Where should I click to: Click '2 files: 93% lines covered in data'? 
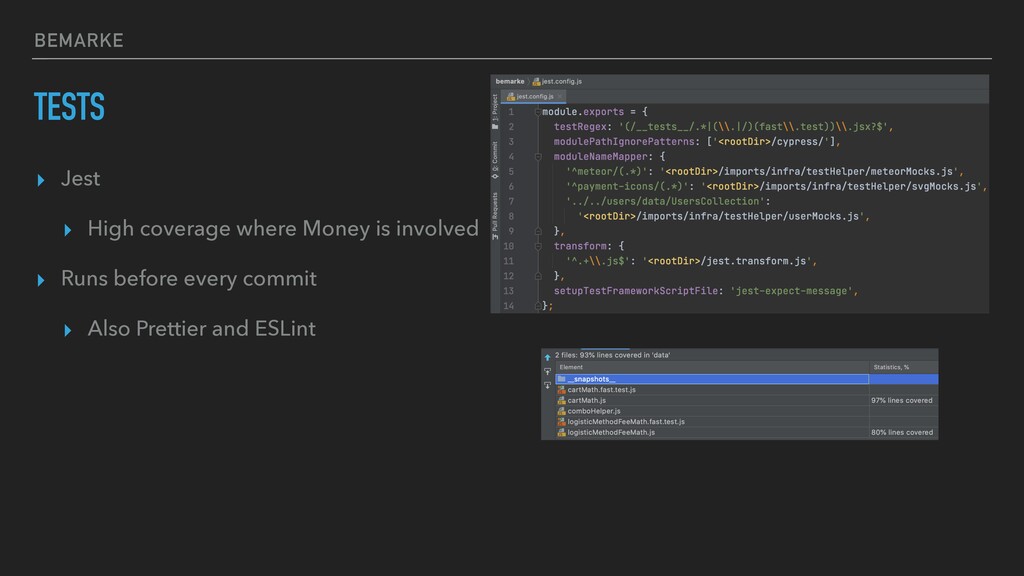click(613, 355)
